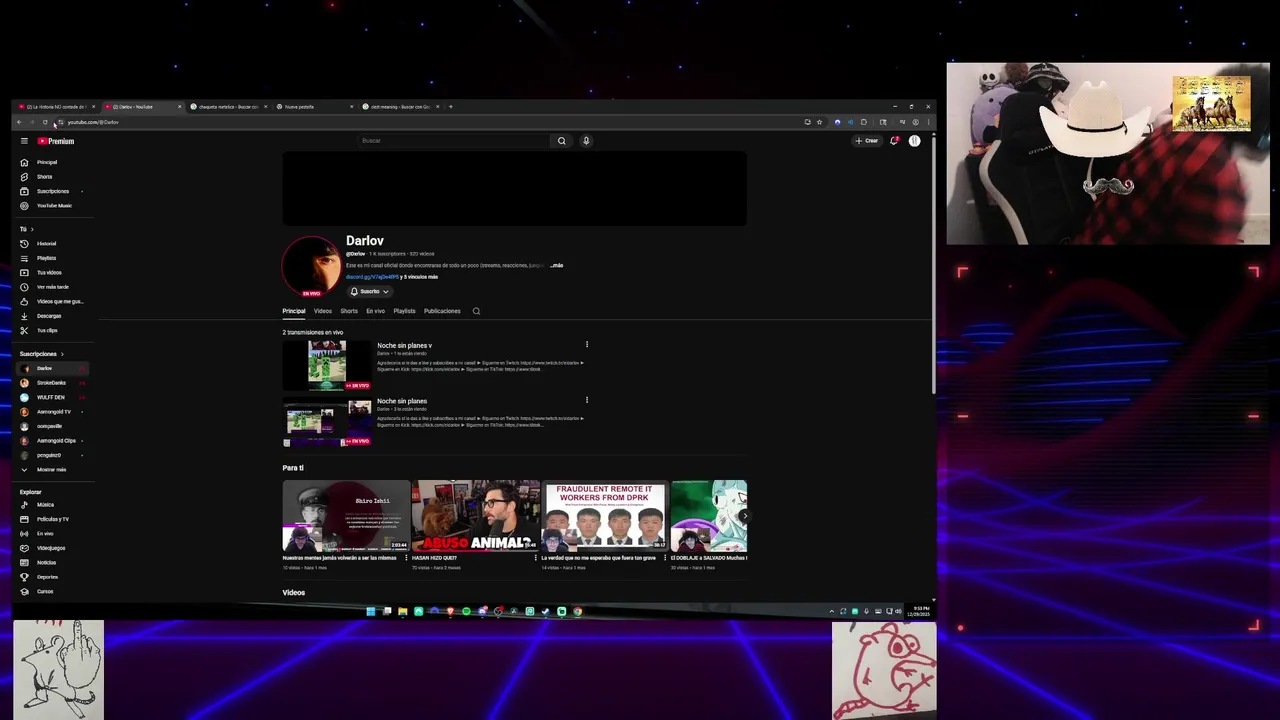Viewport: 1280px width, 720px height.
Task: Click the Crear button
Action: click(866, 141)
